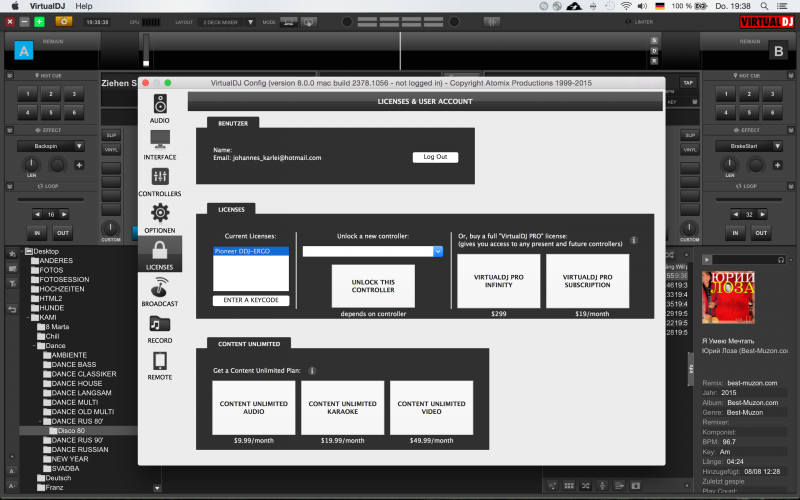Select the Content Unlimited tab header

pyautogui.click(x=249, y=343)
